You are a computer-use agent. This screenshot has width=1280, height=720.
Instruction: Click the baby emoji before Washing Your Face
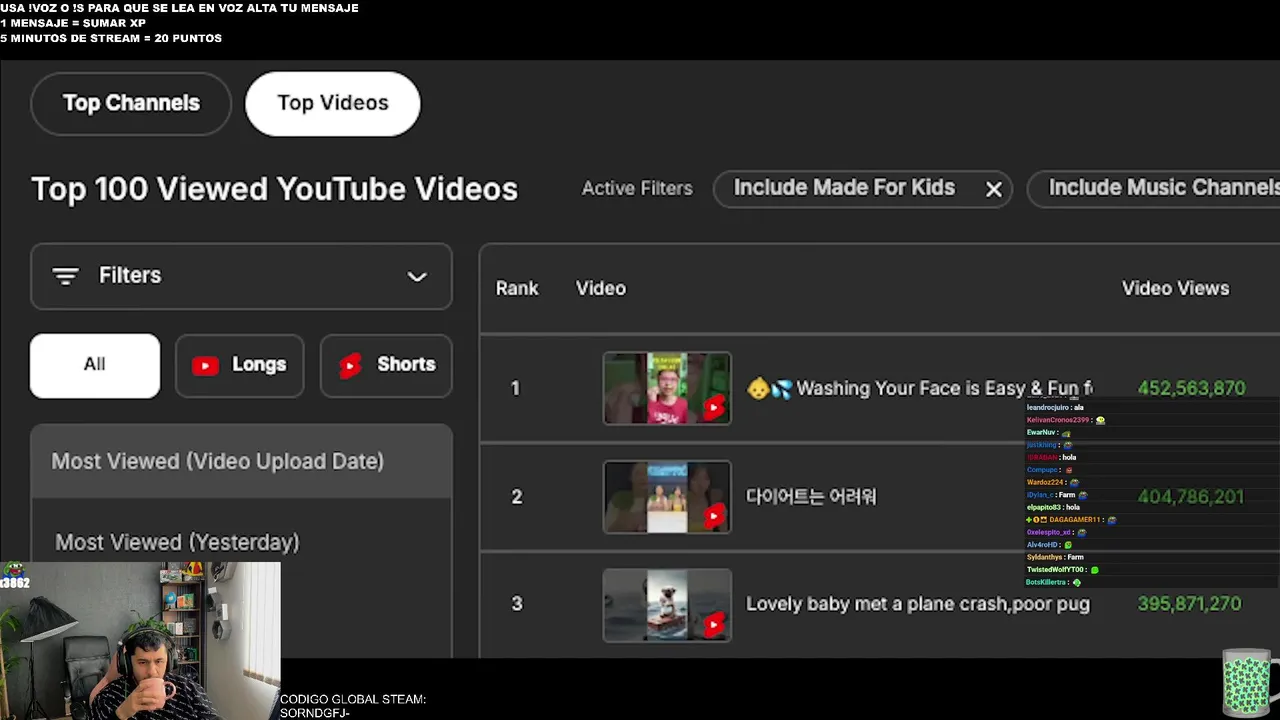(x=758, y=388)
